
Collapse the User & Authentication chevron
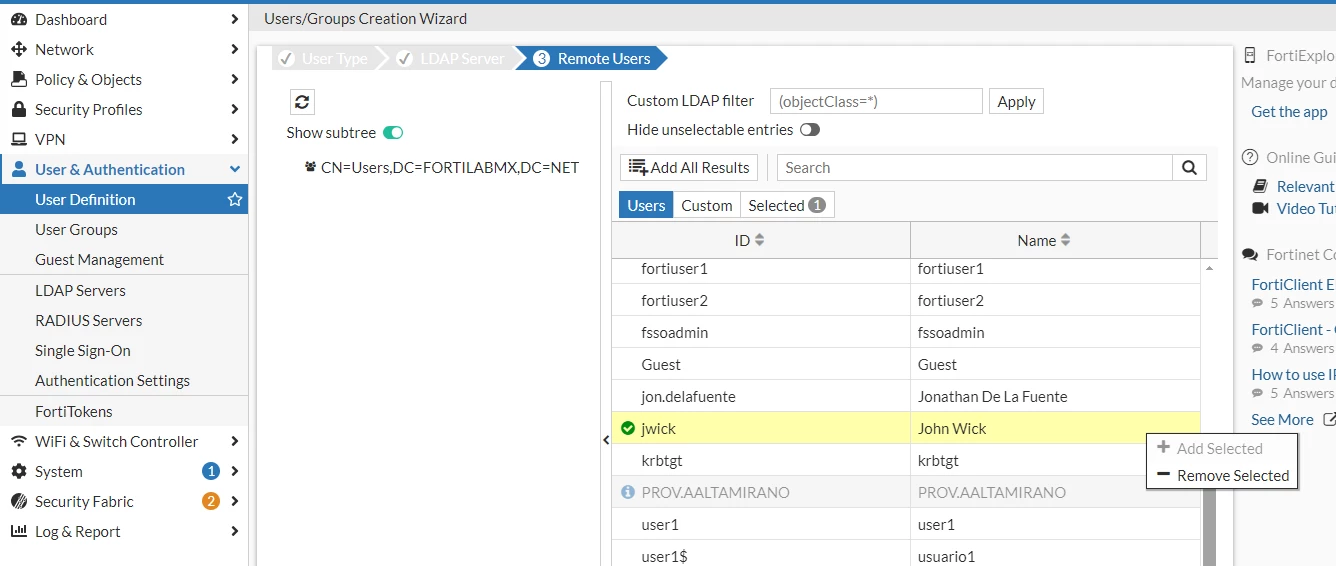[x=235, y=169]
